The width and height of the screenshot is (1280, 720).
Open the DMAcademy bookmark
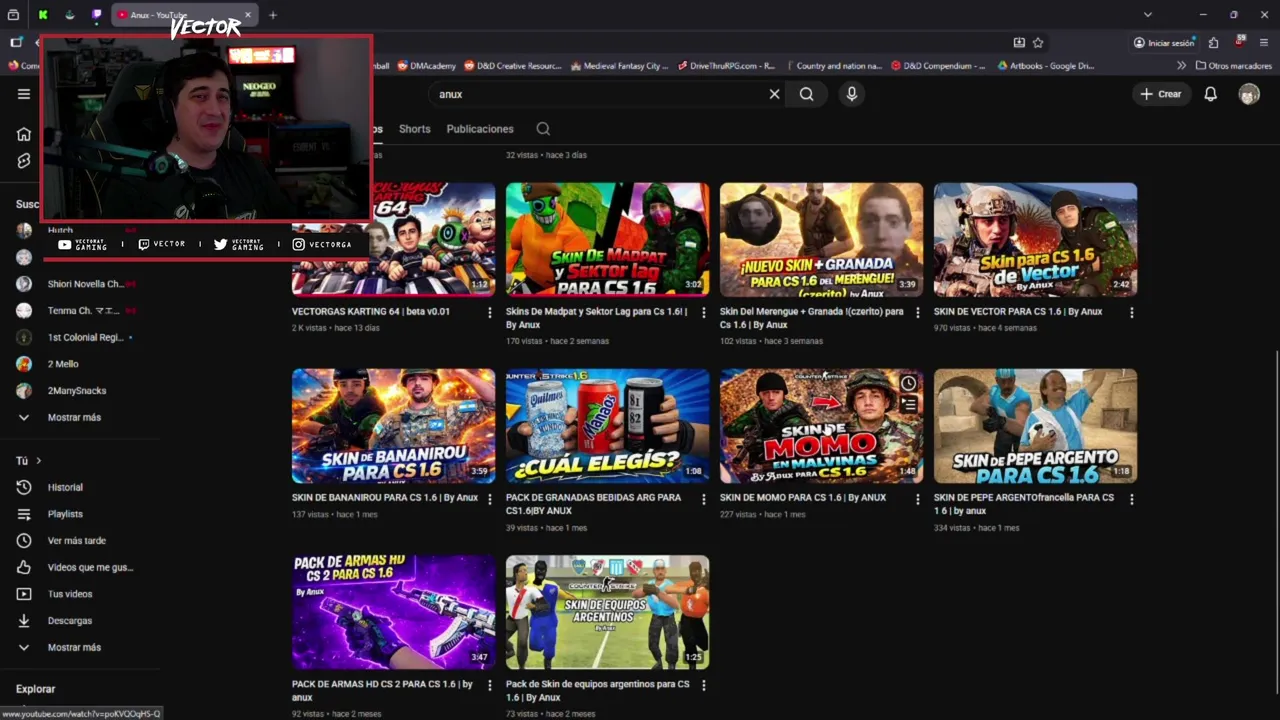427,66
